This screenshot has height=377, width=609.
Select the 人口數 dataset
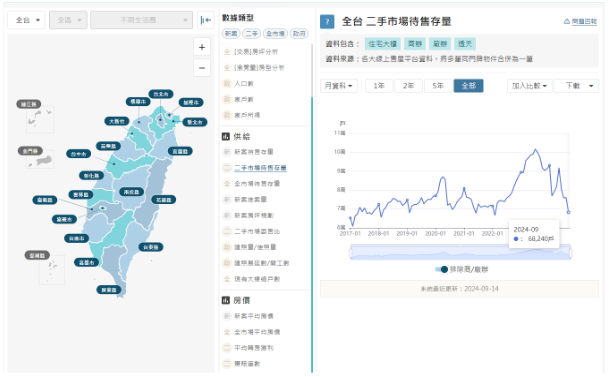pyautogui.click(x=244, y=83)
